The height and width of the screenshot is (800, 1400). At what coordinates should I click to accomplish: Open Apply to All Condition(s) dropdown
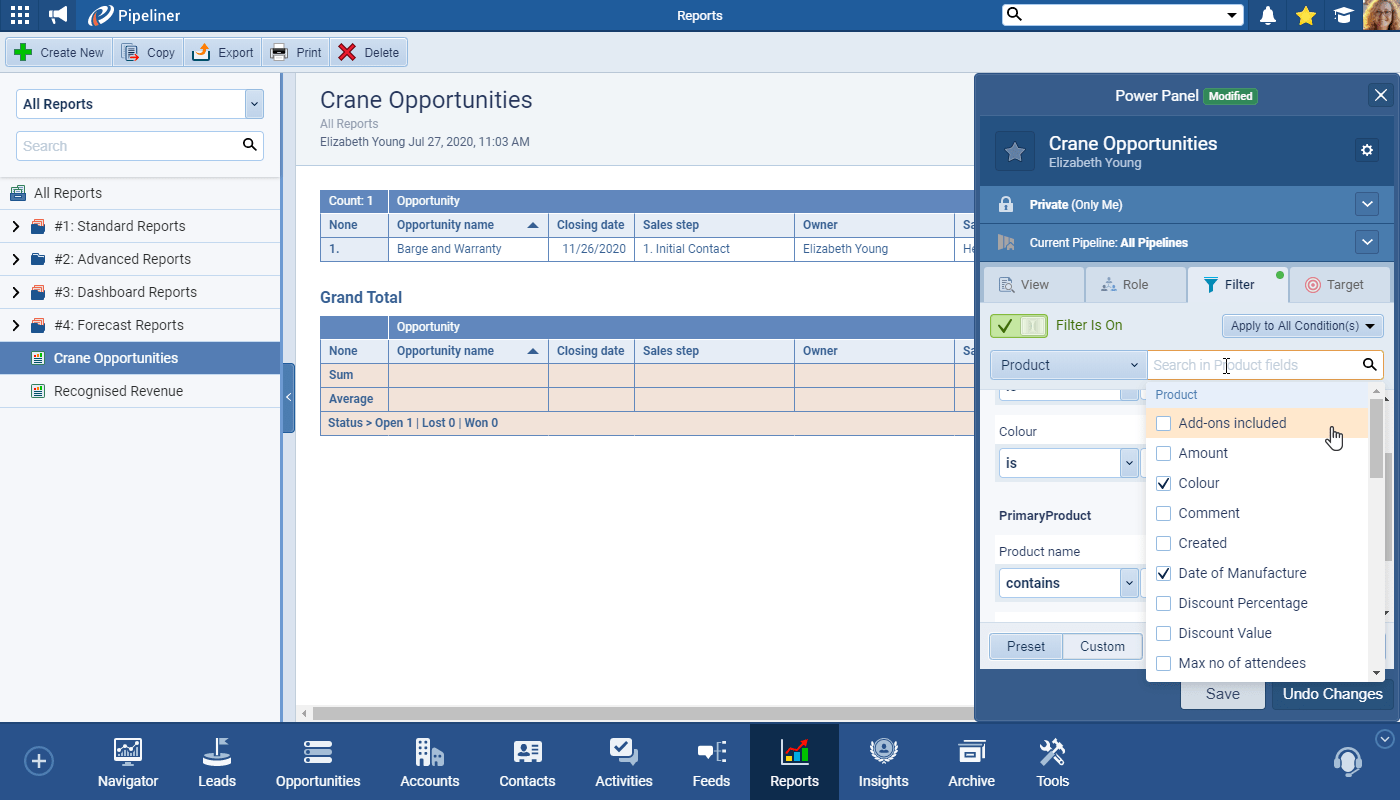click(x=1302, y=326)
